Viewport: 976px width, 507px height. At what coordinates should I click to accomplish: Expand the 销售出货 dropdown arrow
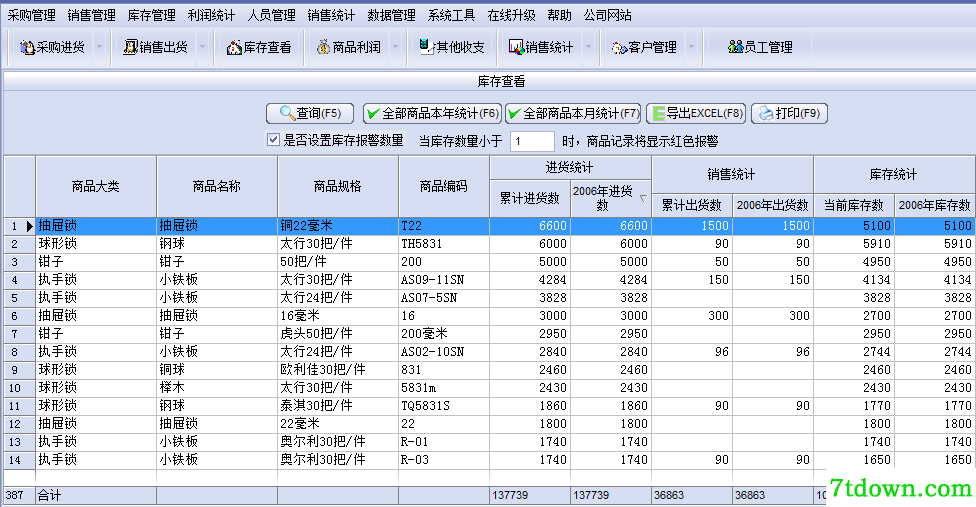(x=202, y=47)
